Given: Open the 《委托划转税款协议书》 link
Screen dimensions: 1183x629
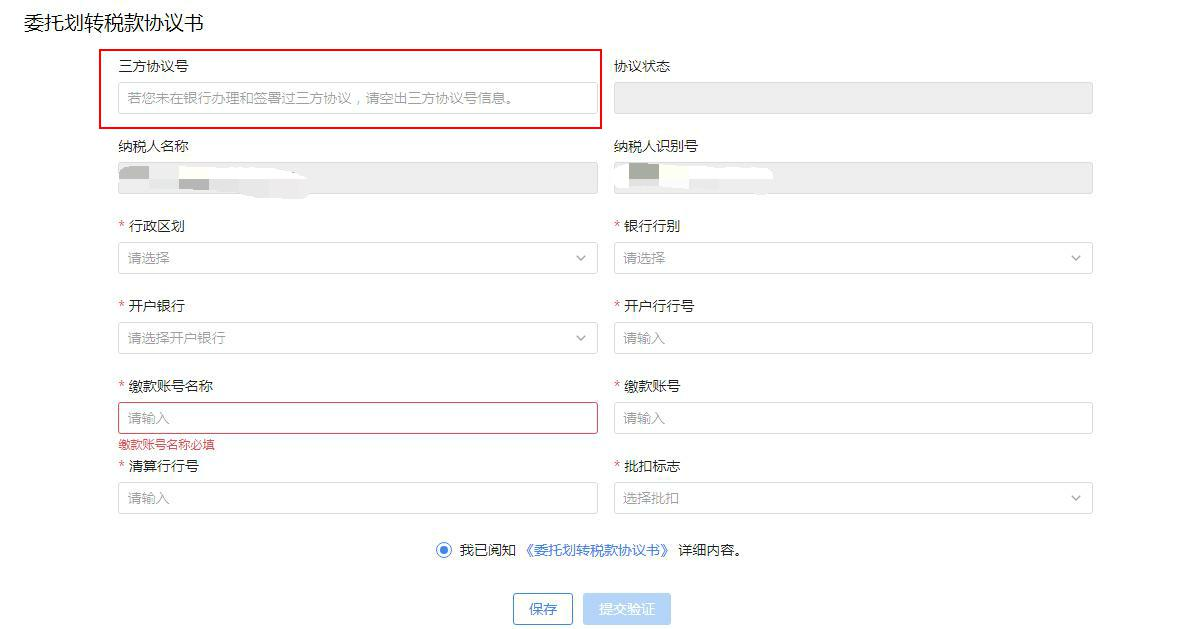Looking at the screenshot, I should (x=597, y=550).
